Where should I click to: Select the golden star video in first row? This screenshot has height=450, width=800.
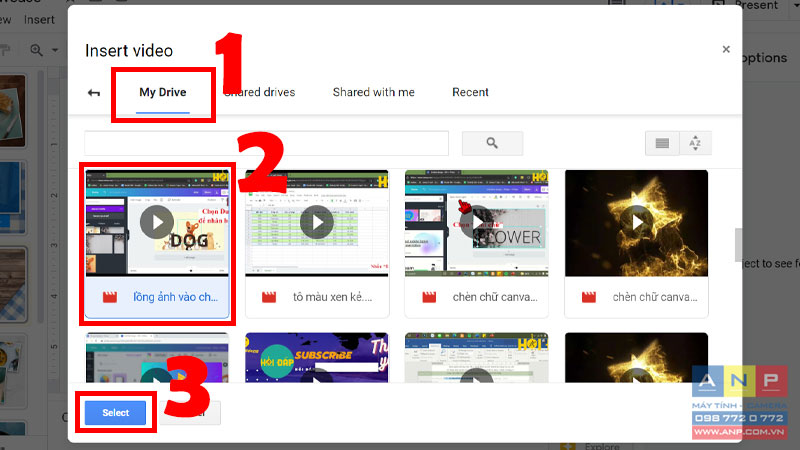tap(636, 223)
